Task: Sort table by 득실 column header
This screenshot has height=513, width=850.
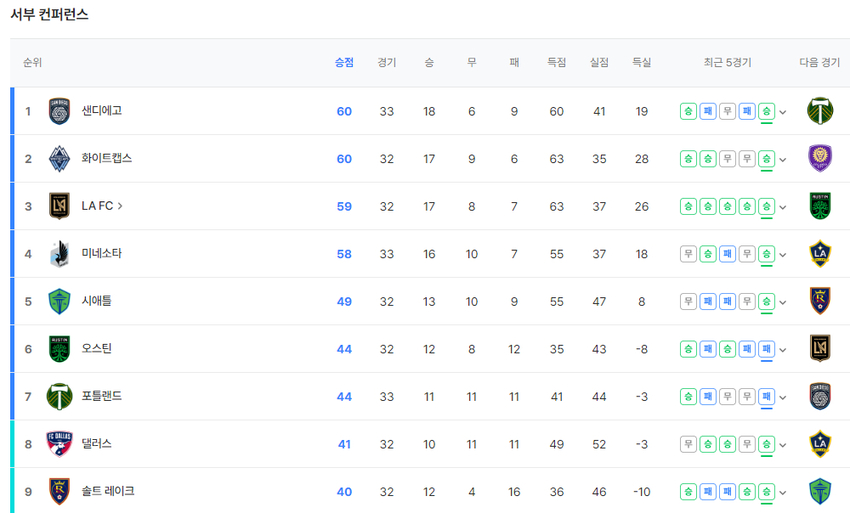Action: (641, 62)
